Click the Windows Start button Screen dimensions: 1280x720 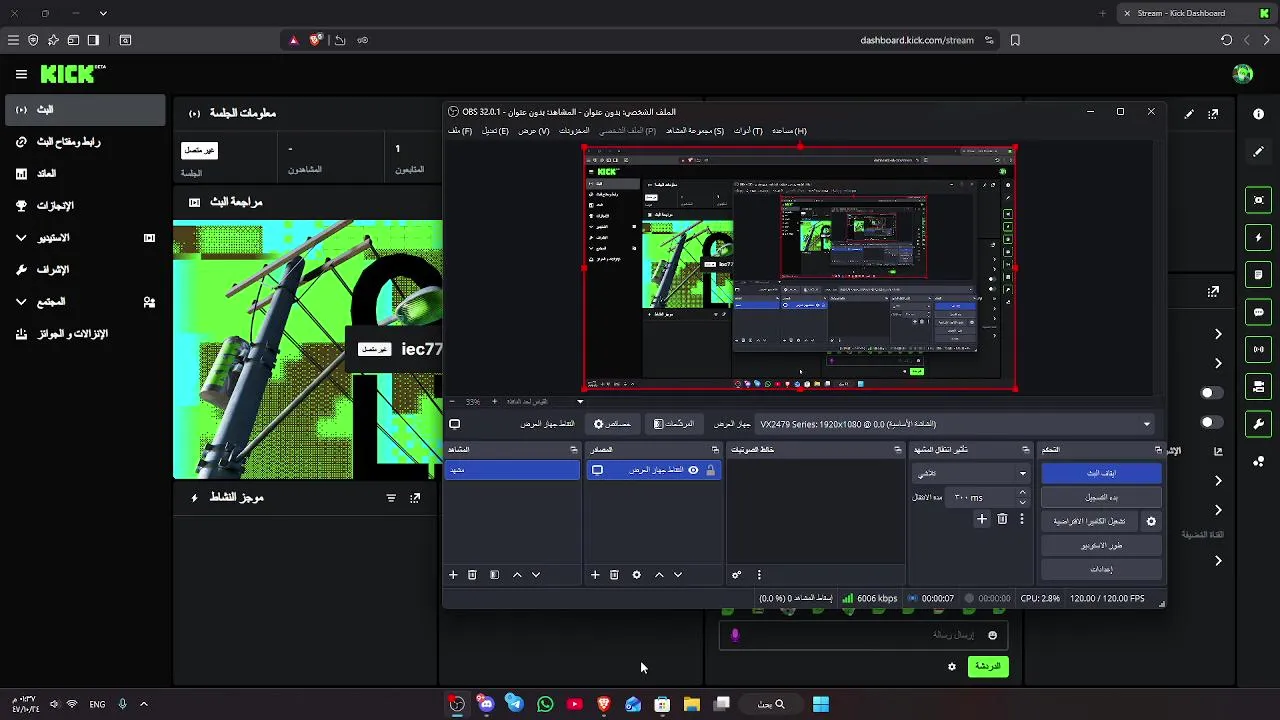821,704
